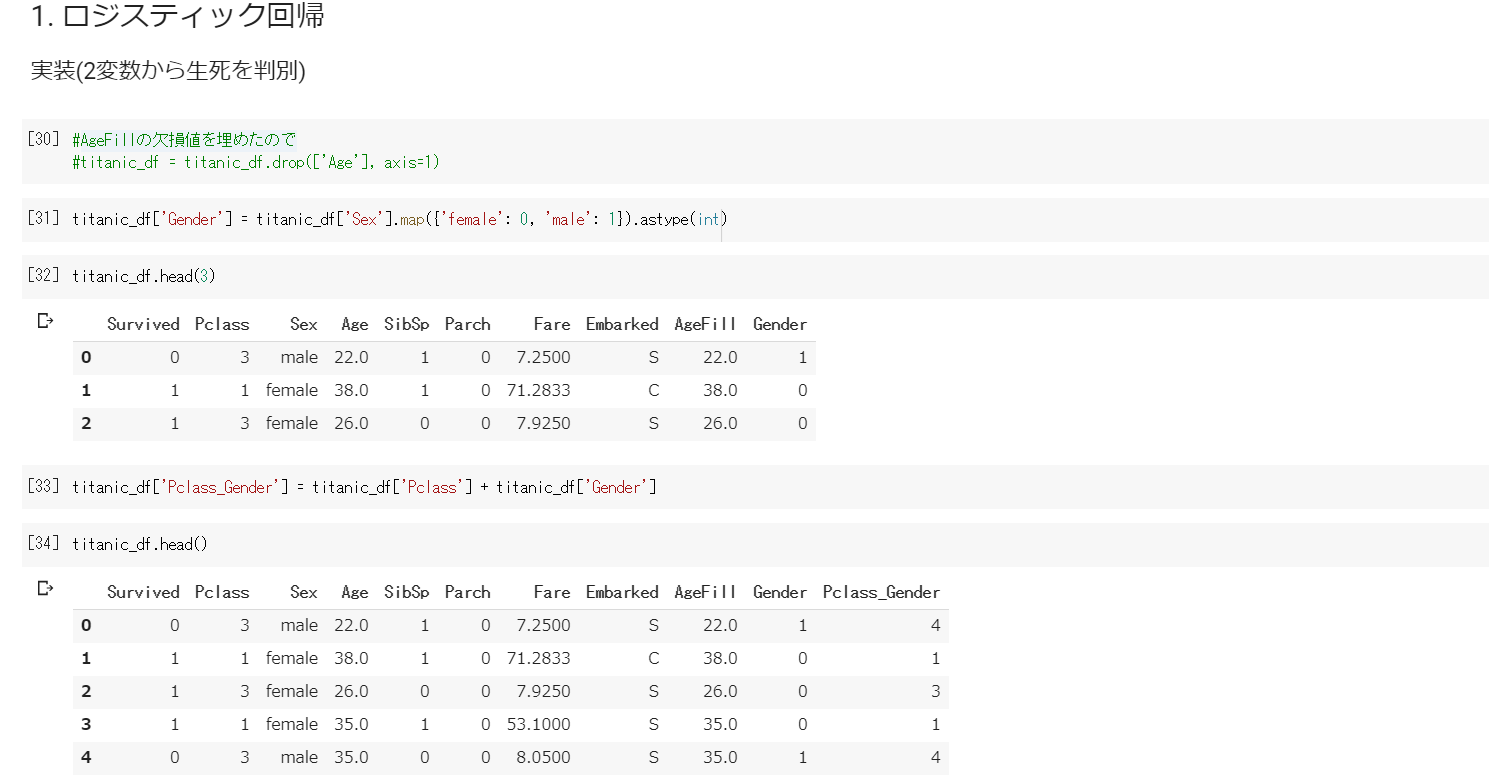1489x777 pixels.
Task: Click 'Pclass_Gender' column header
Action: (x=881, y=592)
